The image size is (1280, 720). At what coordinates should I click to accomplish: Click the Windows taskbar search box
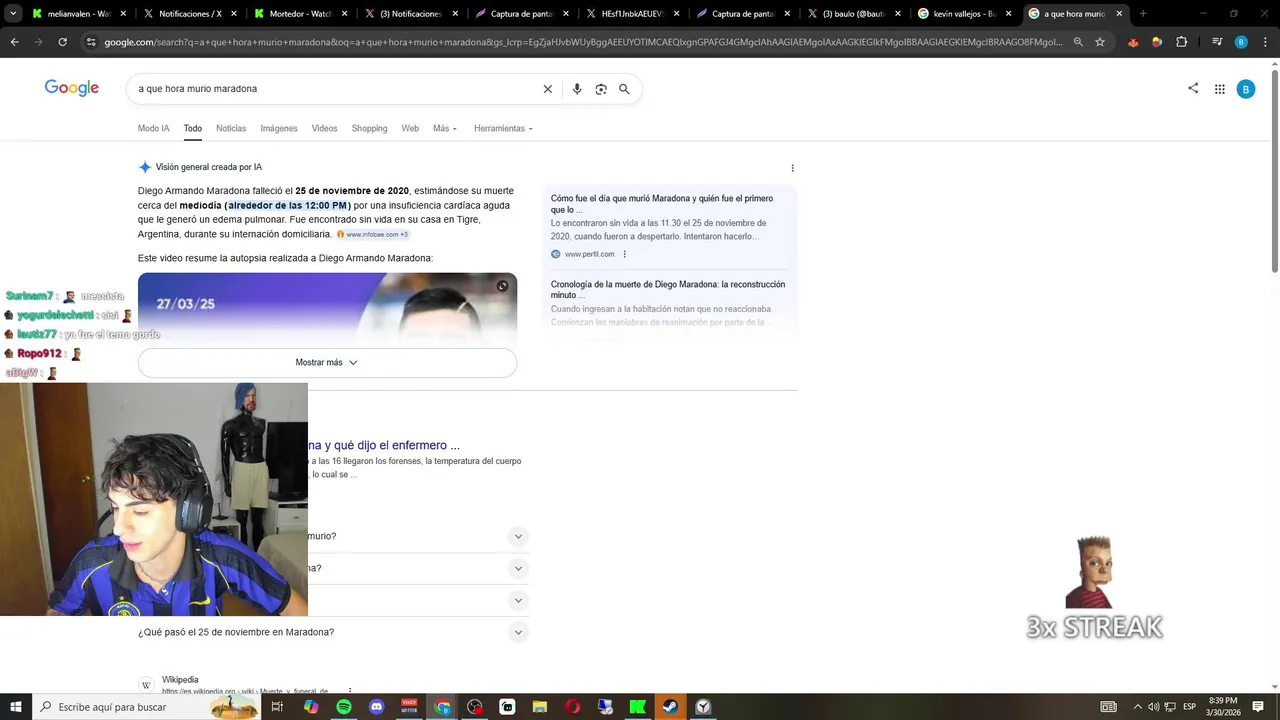[x=147, y=707]
